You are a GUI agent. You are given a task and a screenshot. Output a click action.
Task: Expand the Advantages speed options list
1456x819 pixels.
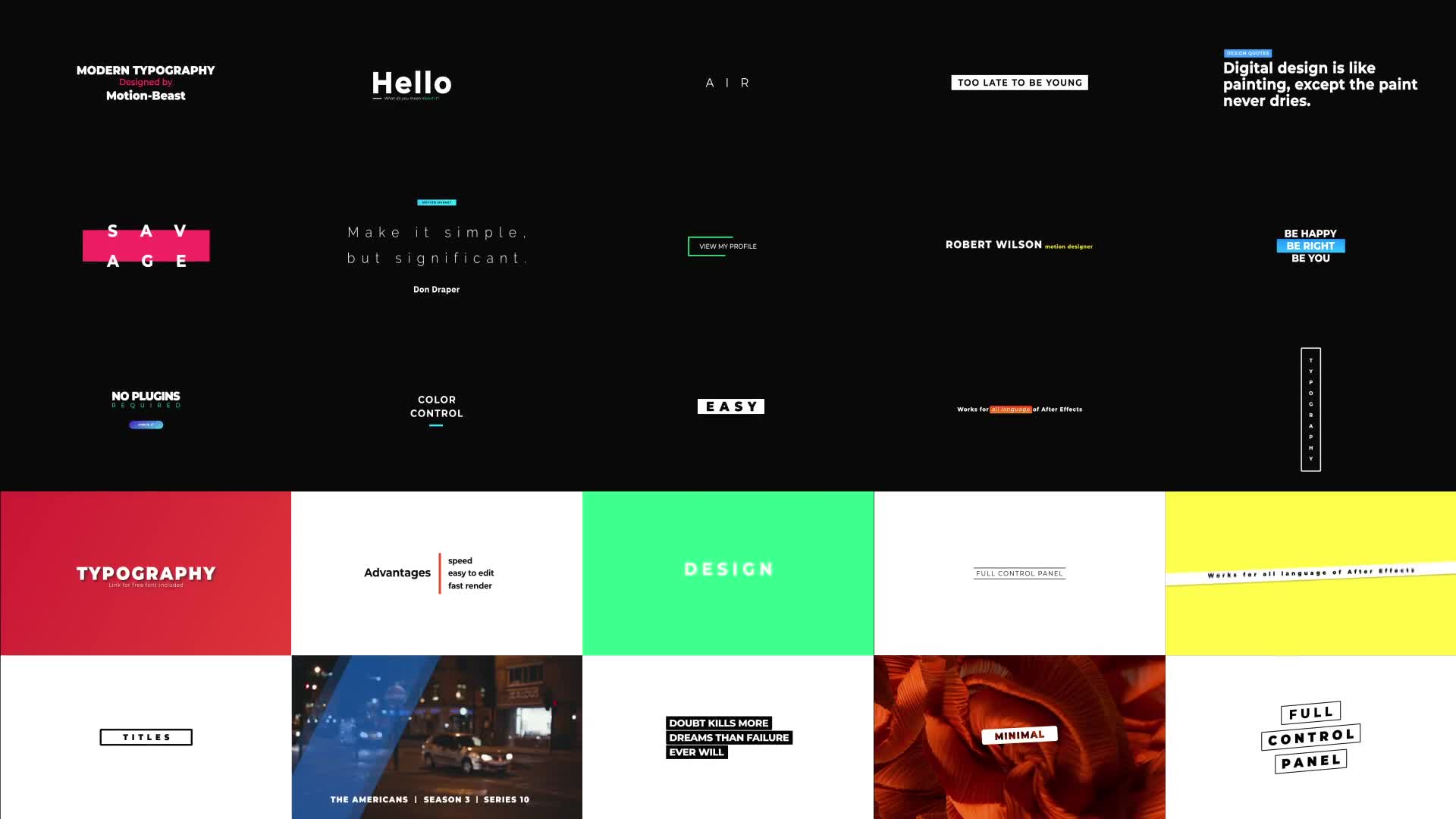click(x=459, y=561)
